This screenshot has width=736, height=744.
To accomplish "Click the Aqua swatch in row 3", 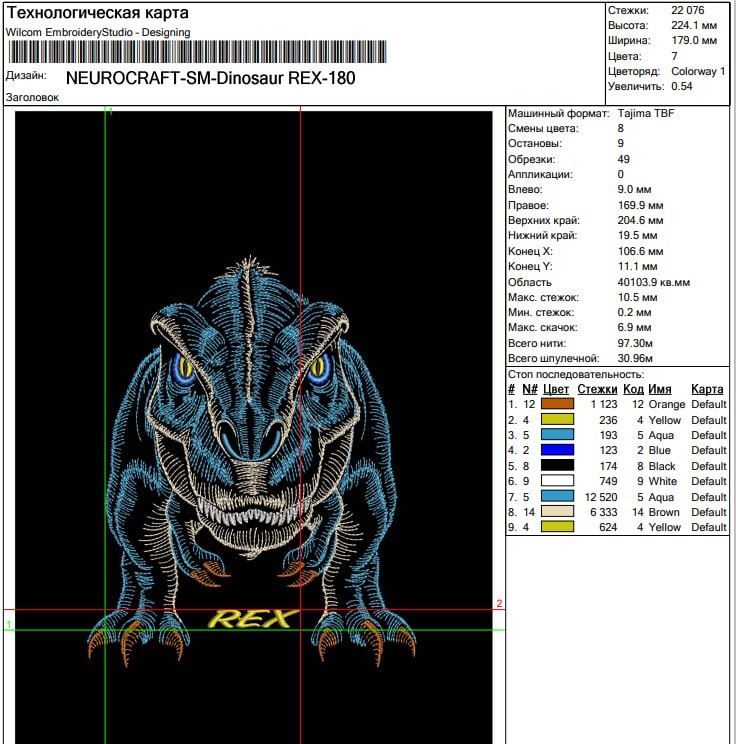I will pyautogui.click(x=557, y=435).
